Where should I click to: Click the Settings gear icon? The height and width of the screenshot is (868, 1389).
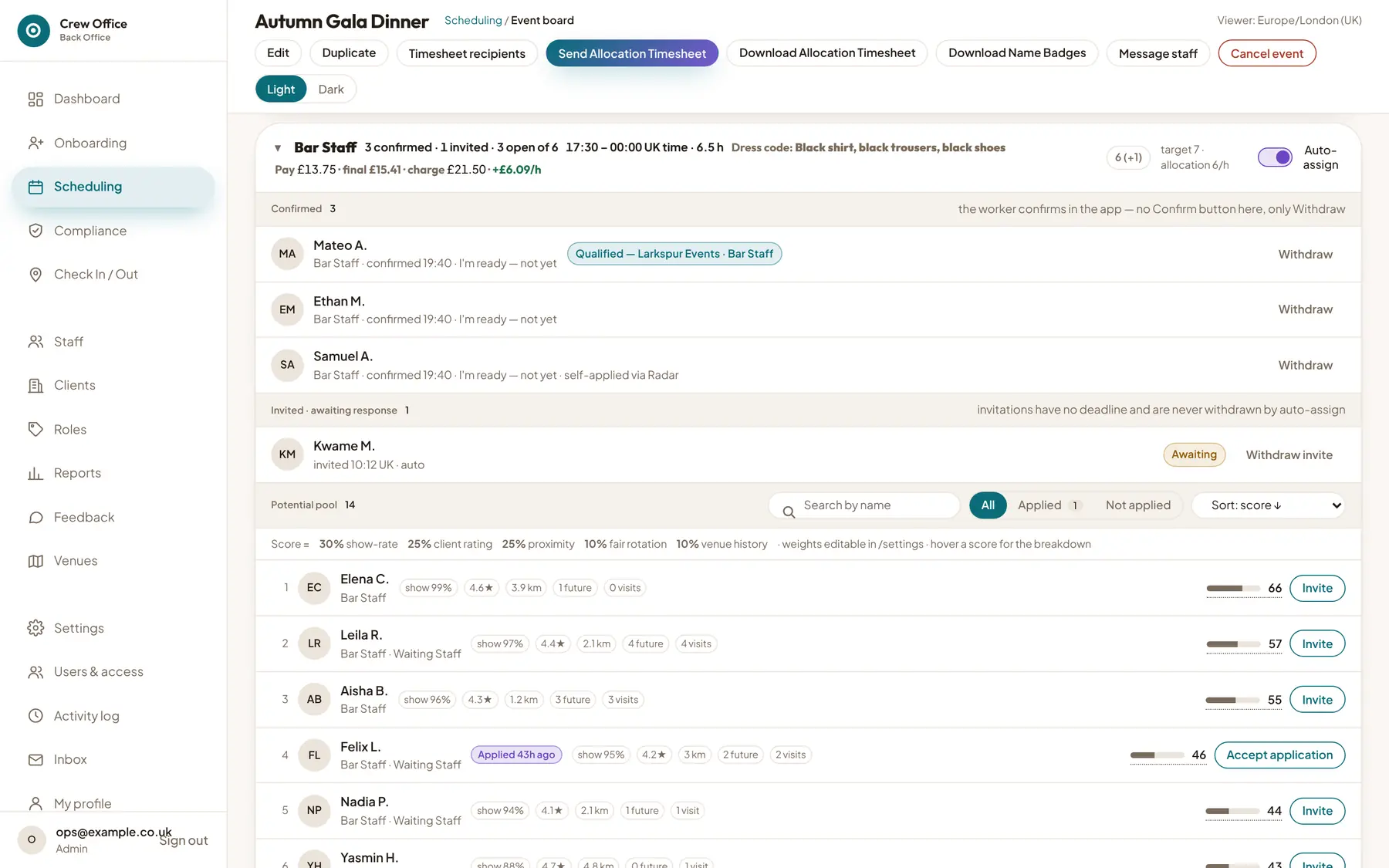(x=35, y=628)
